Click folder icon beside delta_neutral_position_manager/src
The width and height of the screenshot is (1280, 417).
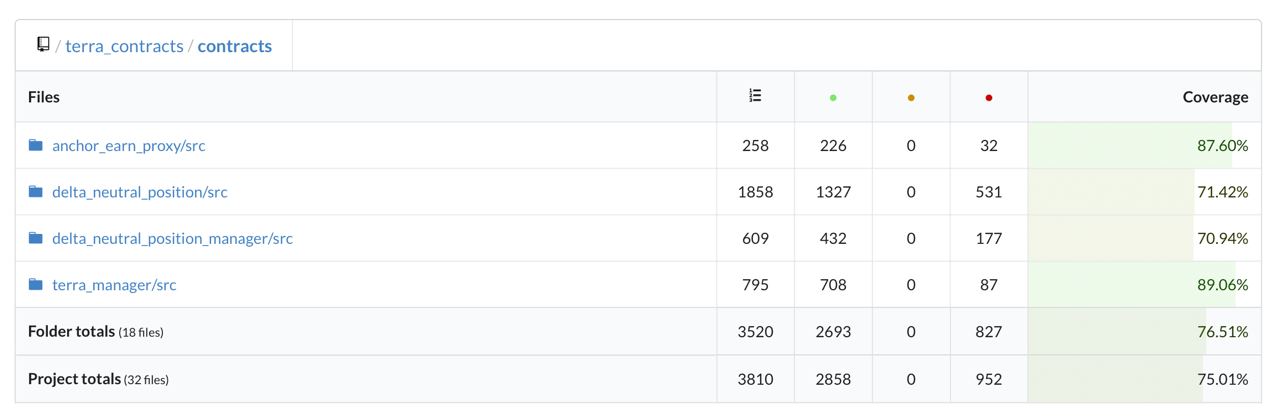pyautogui.click(x=36, y=238)
